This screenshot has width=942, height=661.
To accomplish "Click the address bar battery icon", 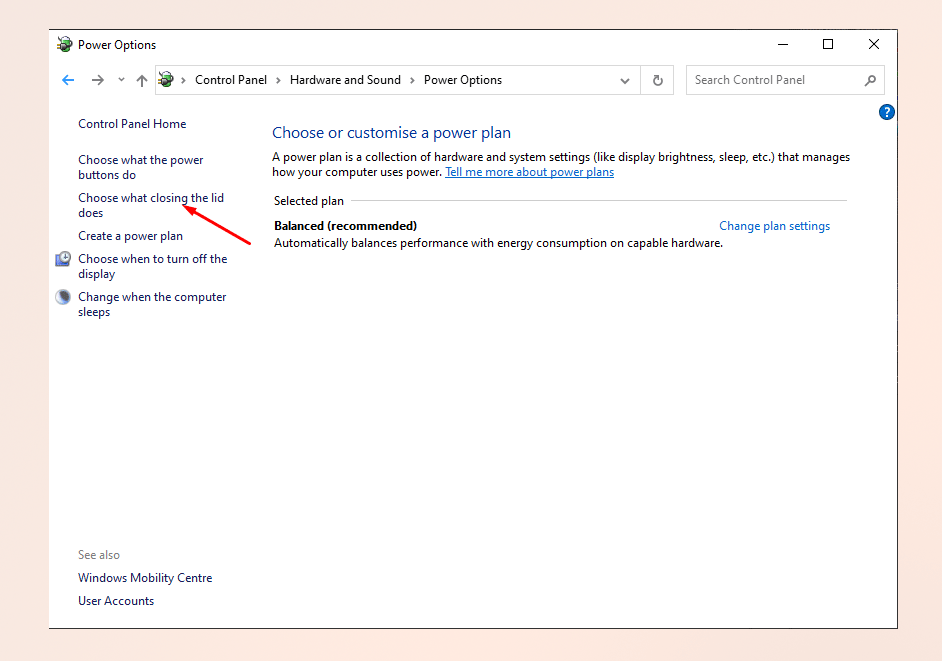I will [166, 80].
